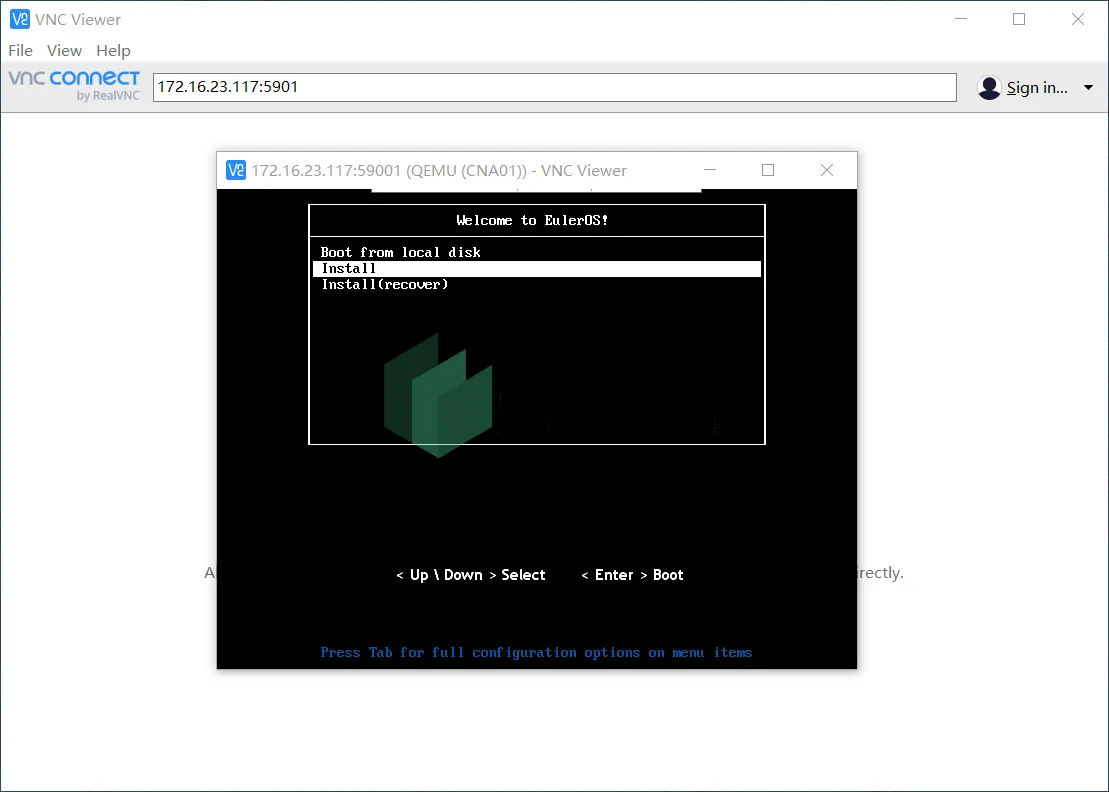
Task: Open the File menu
Action: [21, 50]
